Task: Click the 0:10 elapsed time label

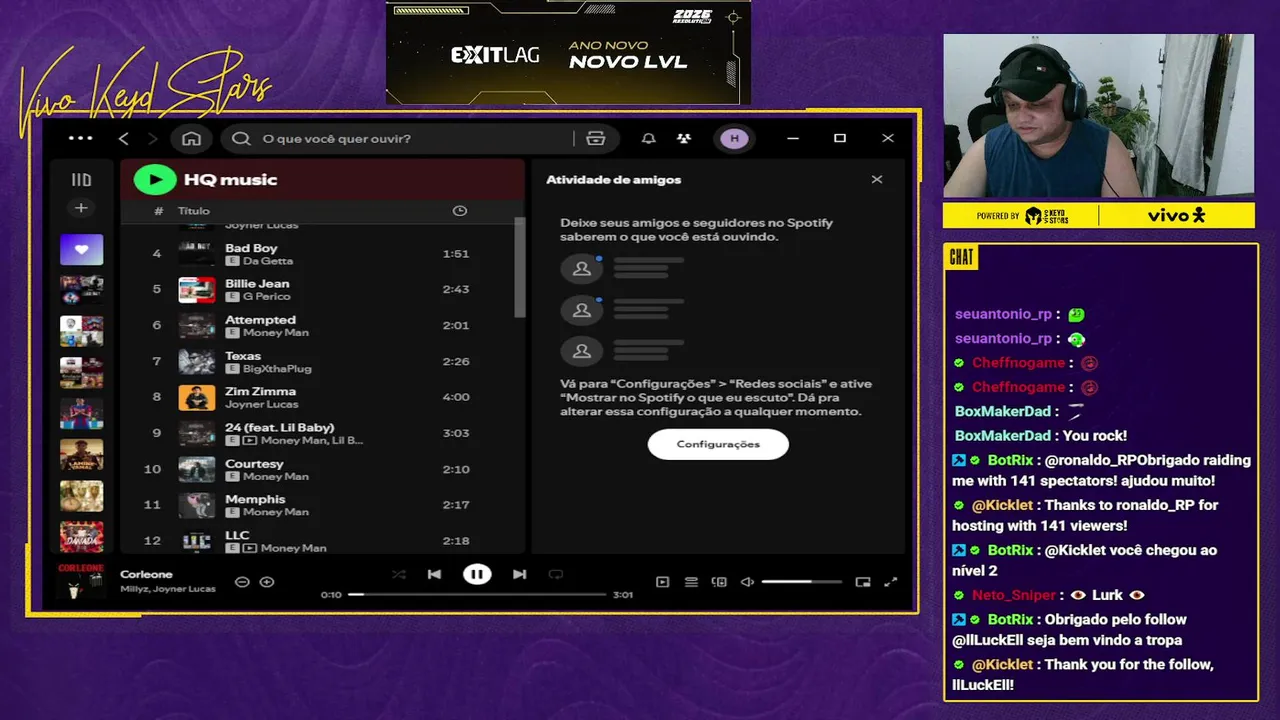Action: pos(331,595)
